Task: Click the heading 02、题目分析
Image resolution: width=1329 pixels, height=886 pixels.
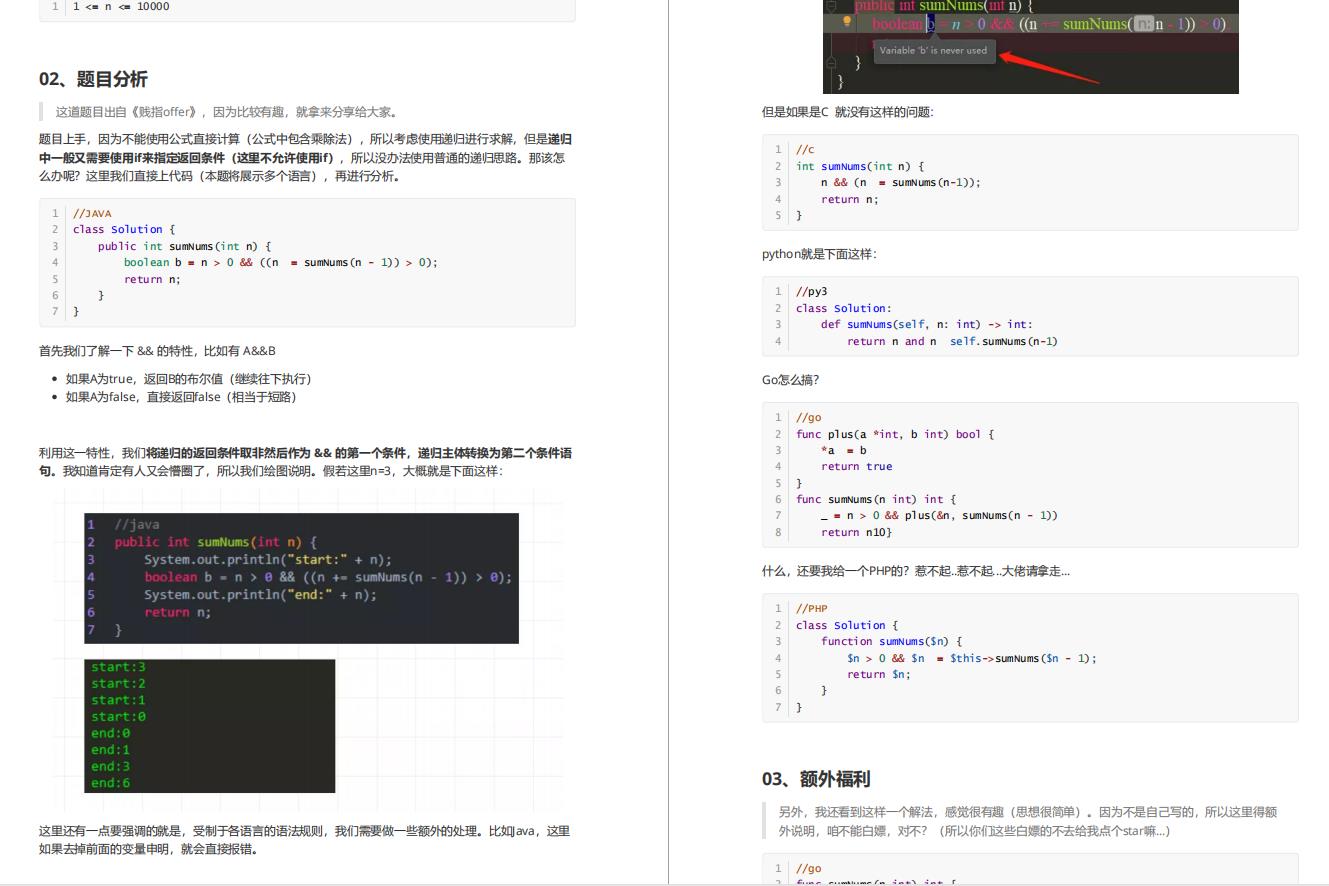Action: point(93,79)
